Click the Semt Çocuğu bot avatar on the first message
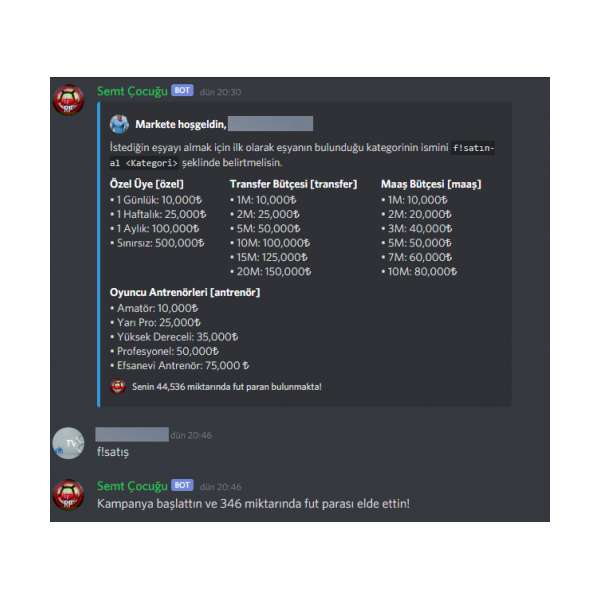 point(68,100)
